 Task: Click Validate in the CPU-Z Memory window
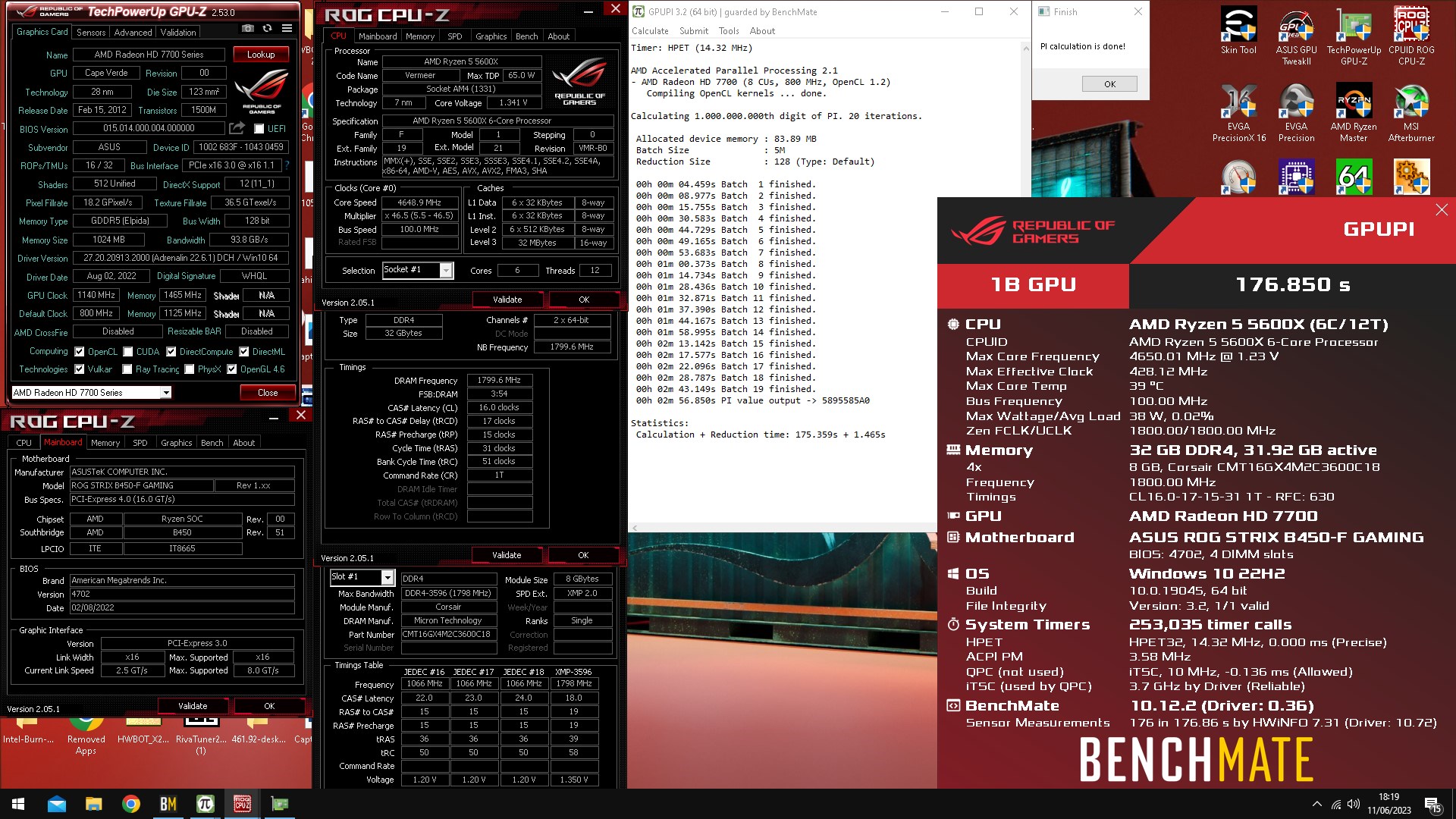507,555
